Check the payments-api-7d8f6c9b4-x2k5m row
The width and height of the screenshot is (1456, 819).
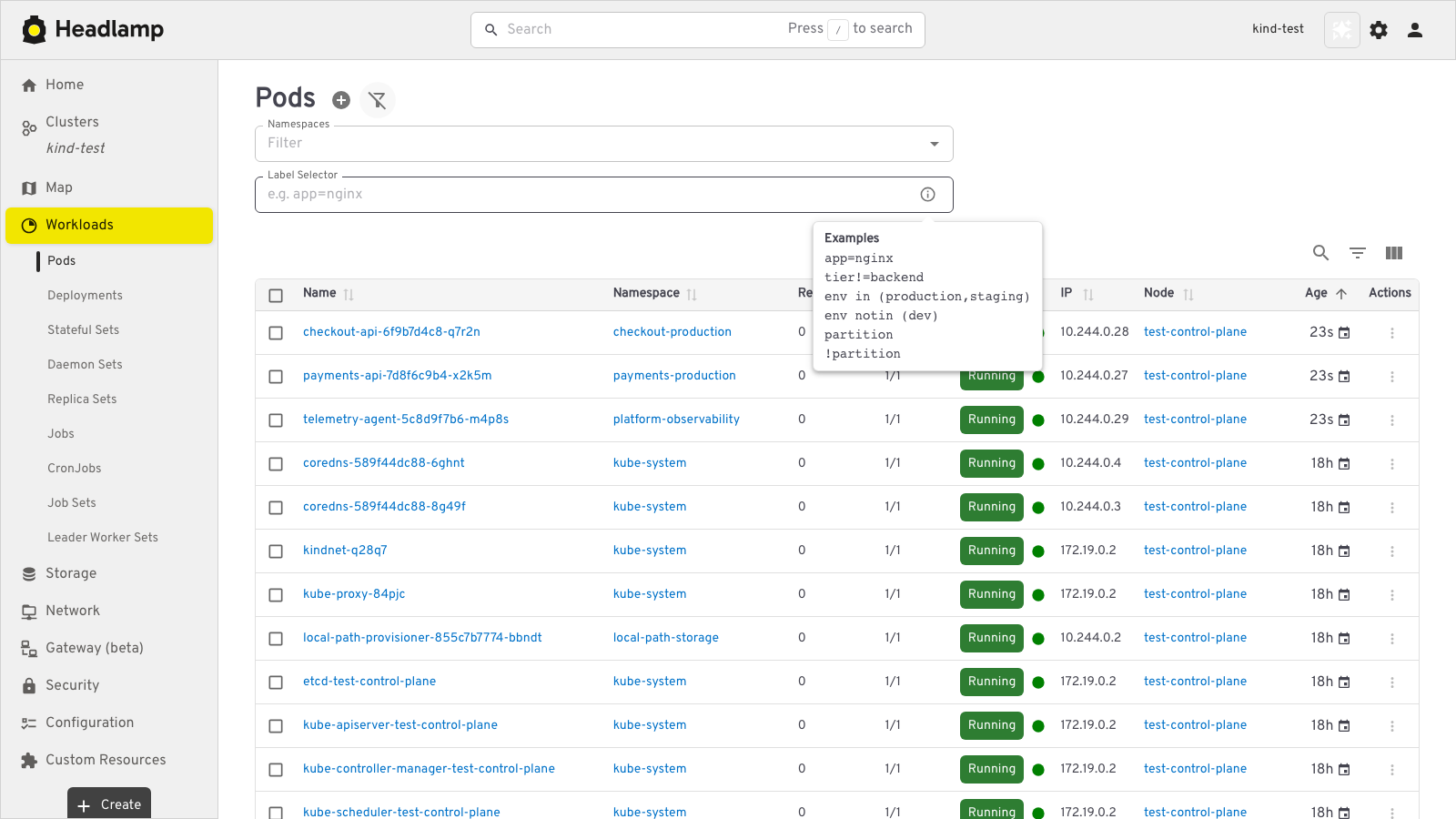click(276, 377)
